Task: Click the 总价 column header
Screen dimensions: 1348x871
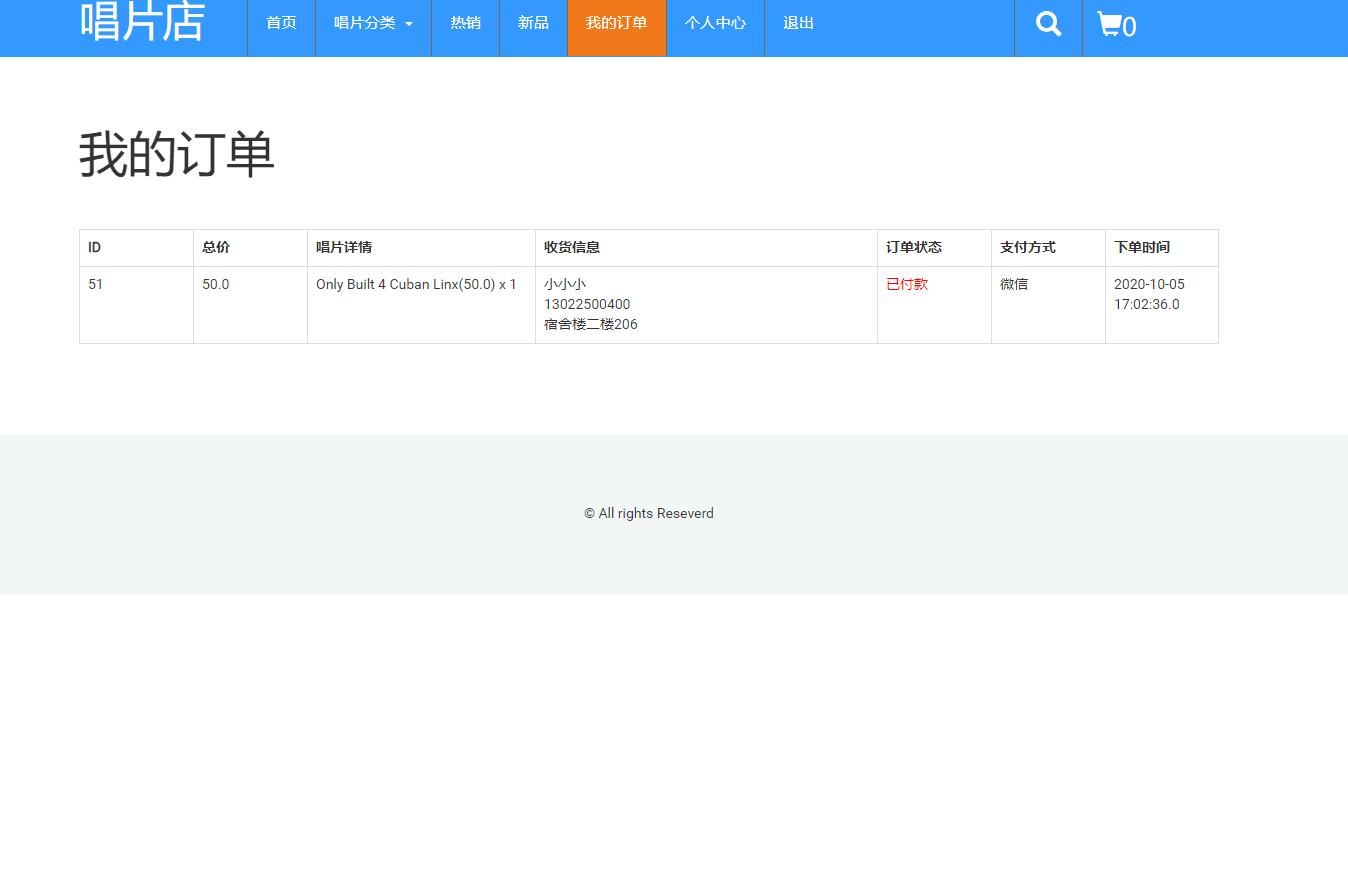Action: pos(215,247)
